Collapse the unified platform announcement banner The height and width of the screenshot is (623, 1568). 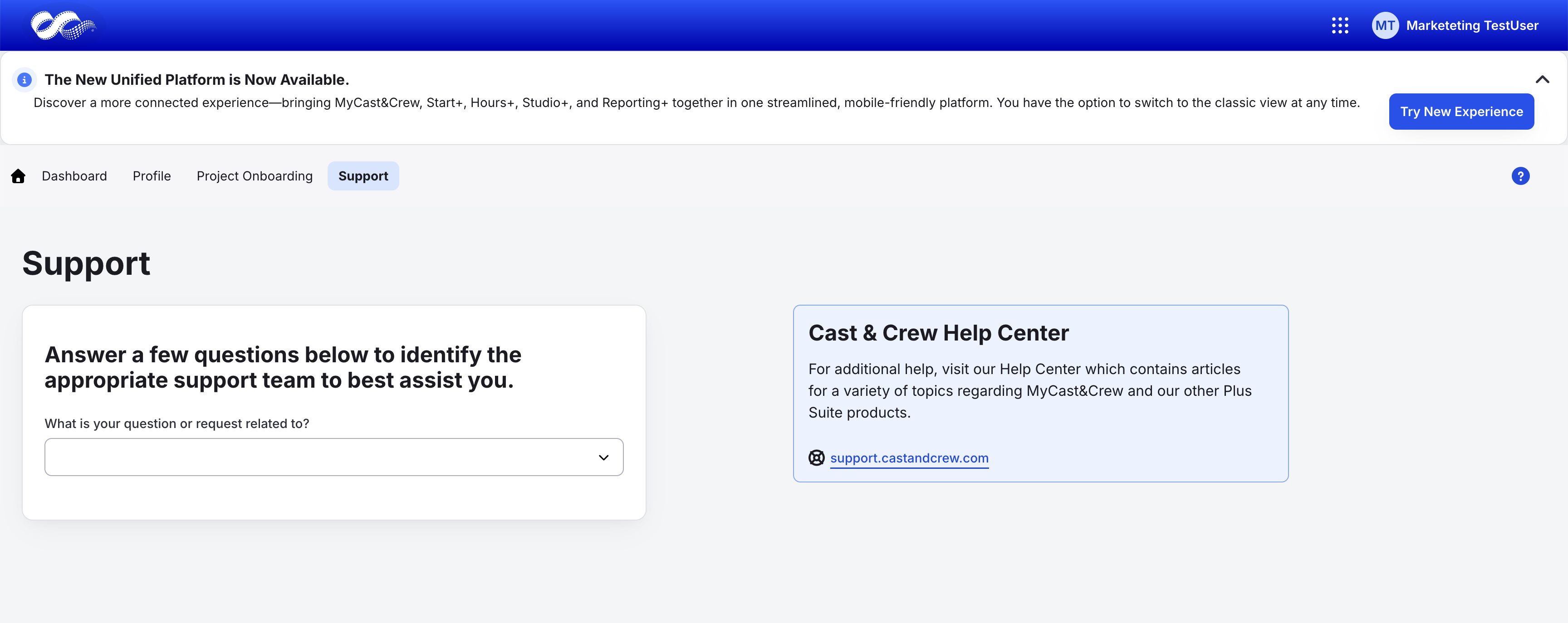(1542, 80)
